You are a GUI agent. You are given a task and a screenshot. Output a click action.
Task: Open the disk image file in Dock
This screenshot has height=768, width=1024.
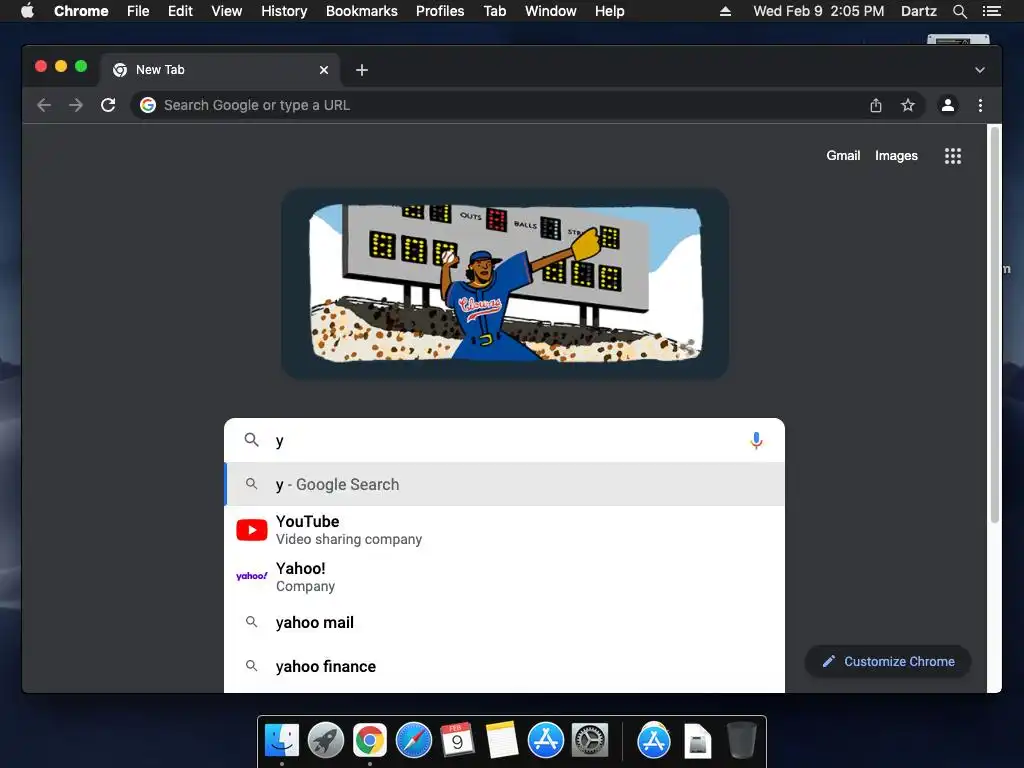[x=697, y=741]
